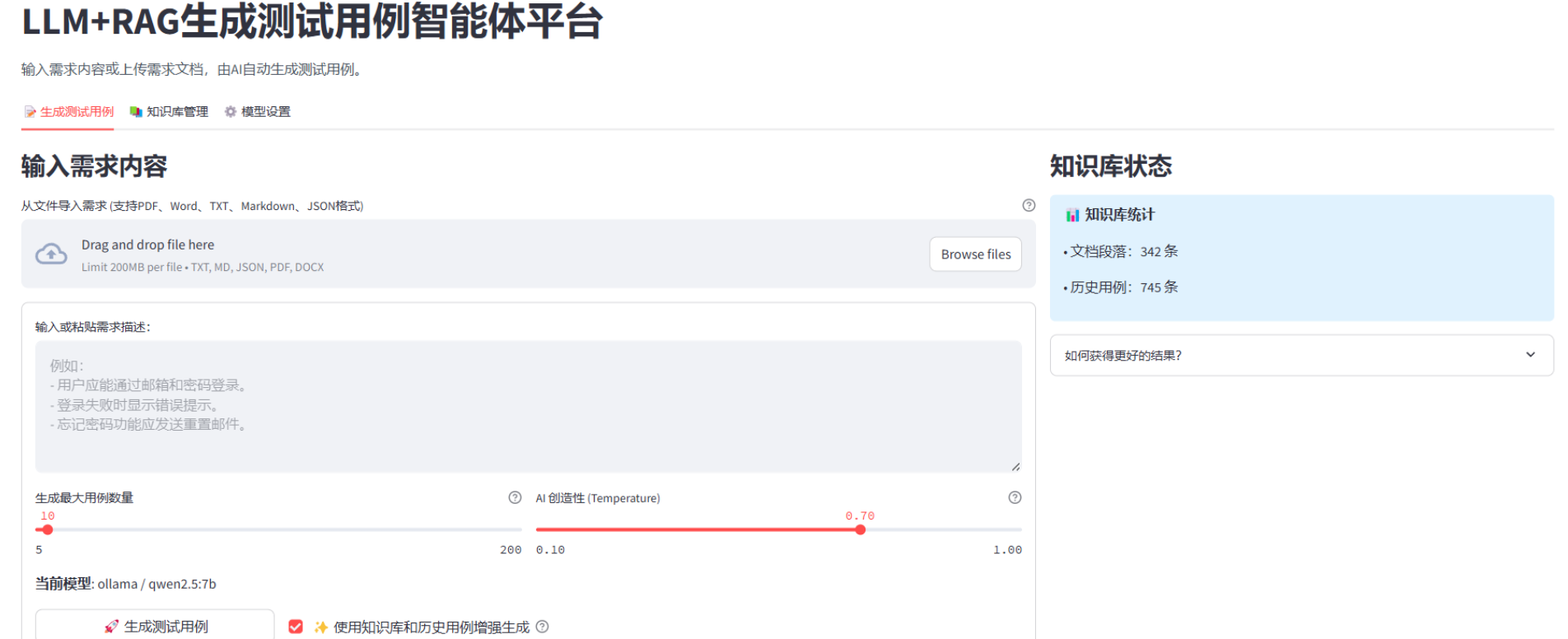Toggle 使用知识库和历史用例增强生成 checkbox
1568x639 pixels.
296,627
